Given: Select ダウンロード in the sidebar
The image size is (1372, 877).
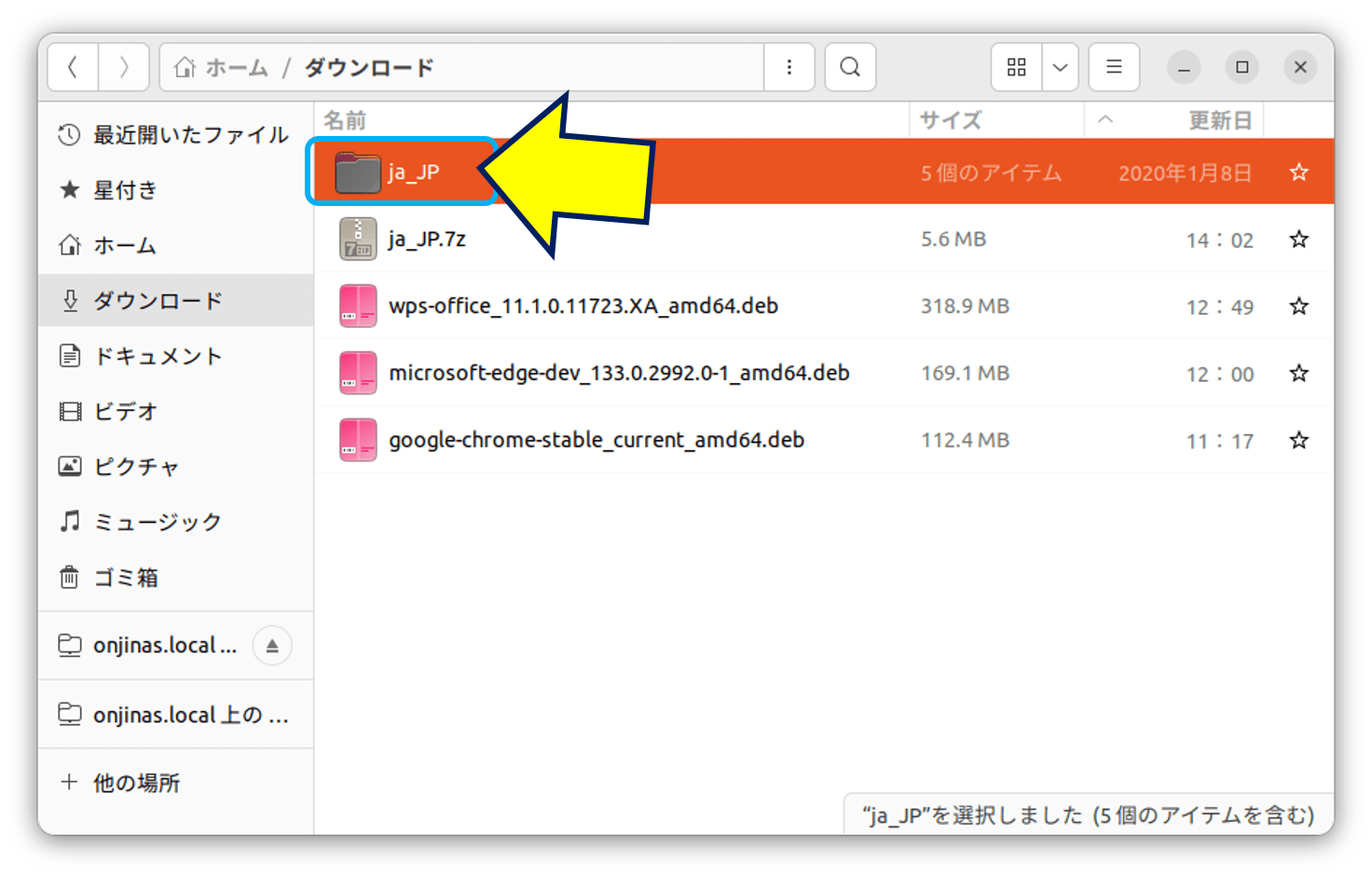Looking at the screenshot, I should [175, 300].
